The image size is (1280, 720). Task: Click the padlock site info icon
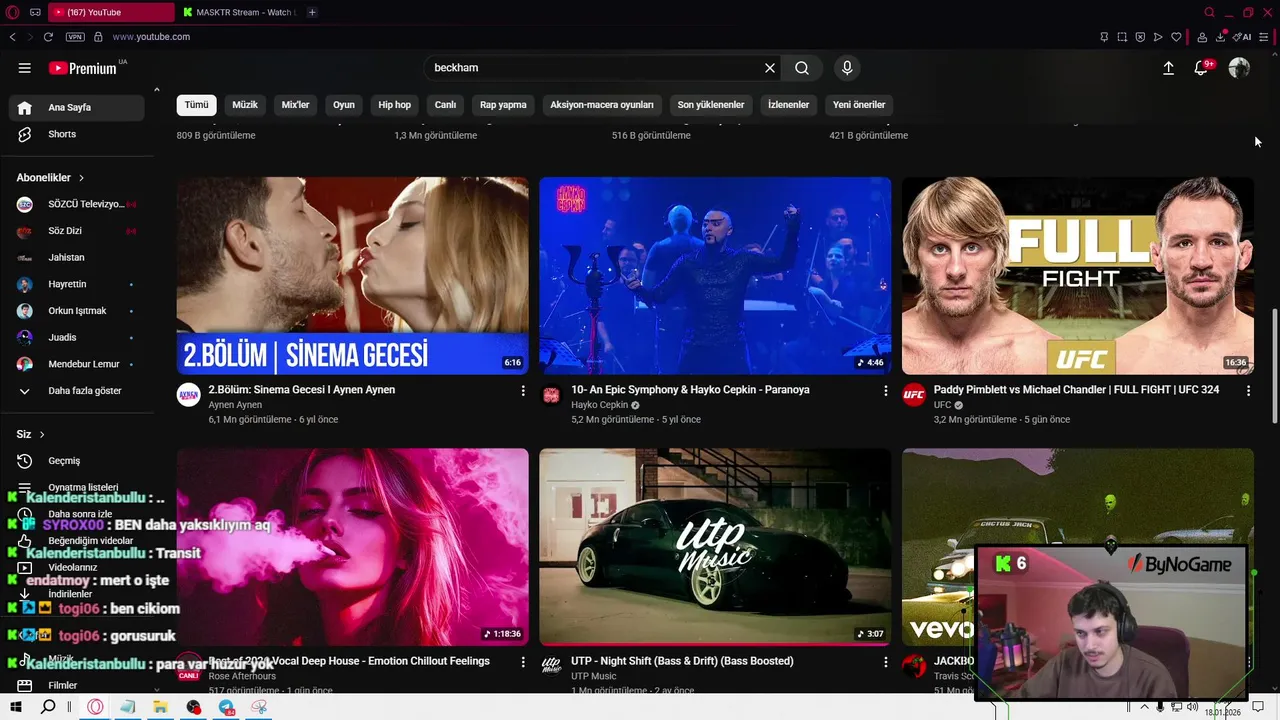[98, 37]
